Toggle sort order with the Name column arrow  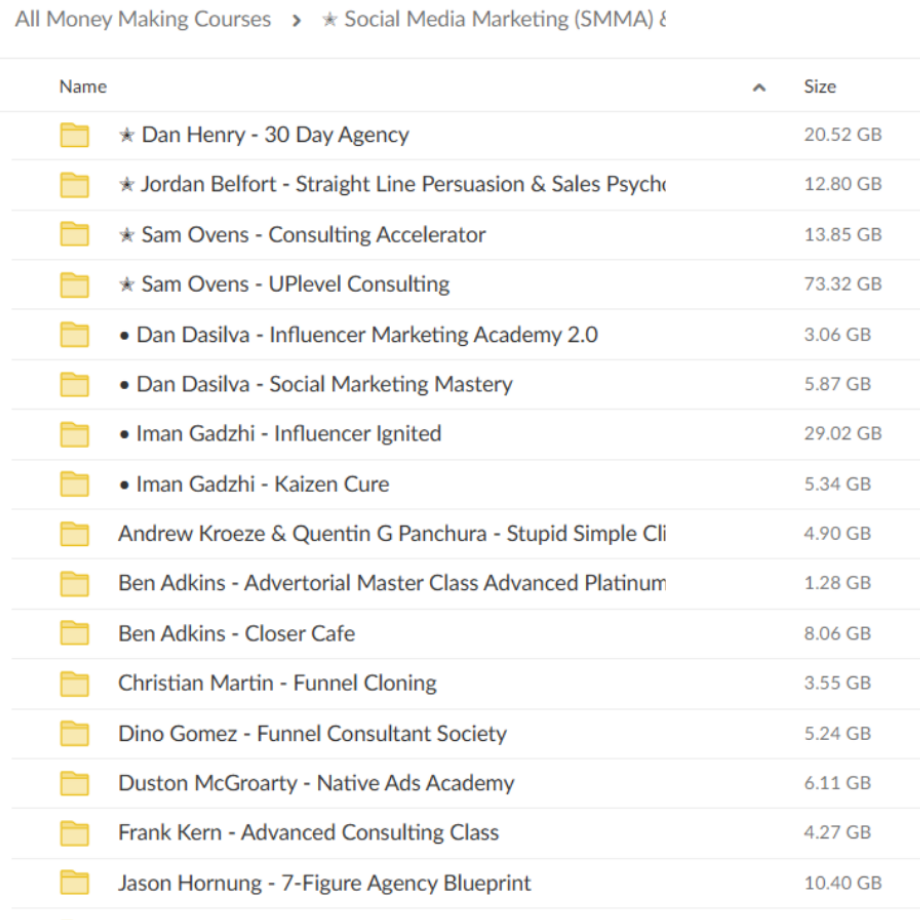point(759,88)
